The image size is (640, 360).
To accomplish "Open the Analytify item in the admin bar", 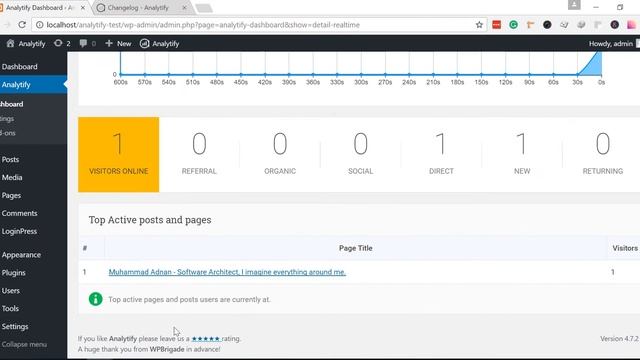I will tap(160, 44).
